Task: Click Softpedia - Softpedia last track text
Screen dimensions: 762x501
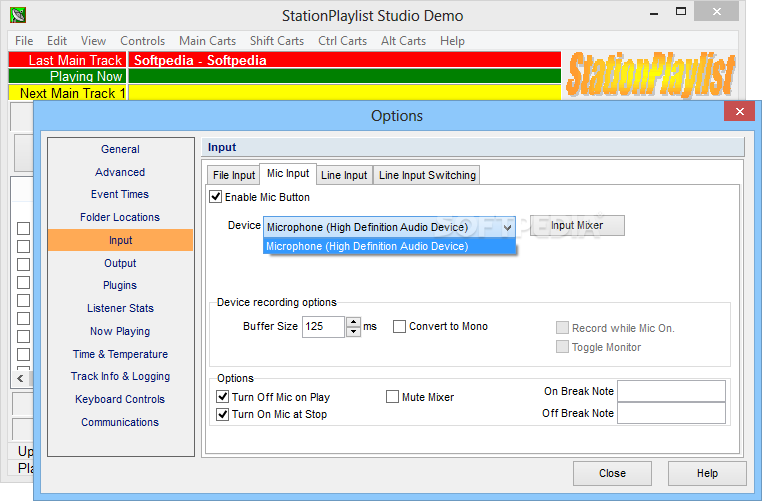Action: 200,60
